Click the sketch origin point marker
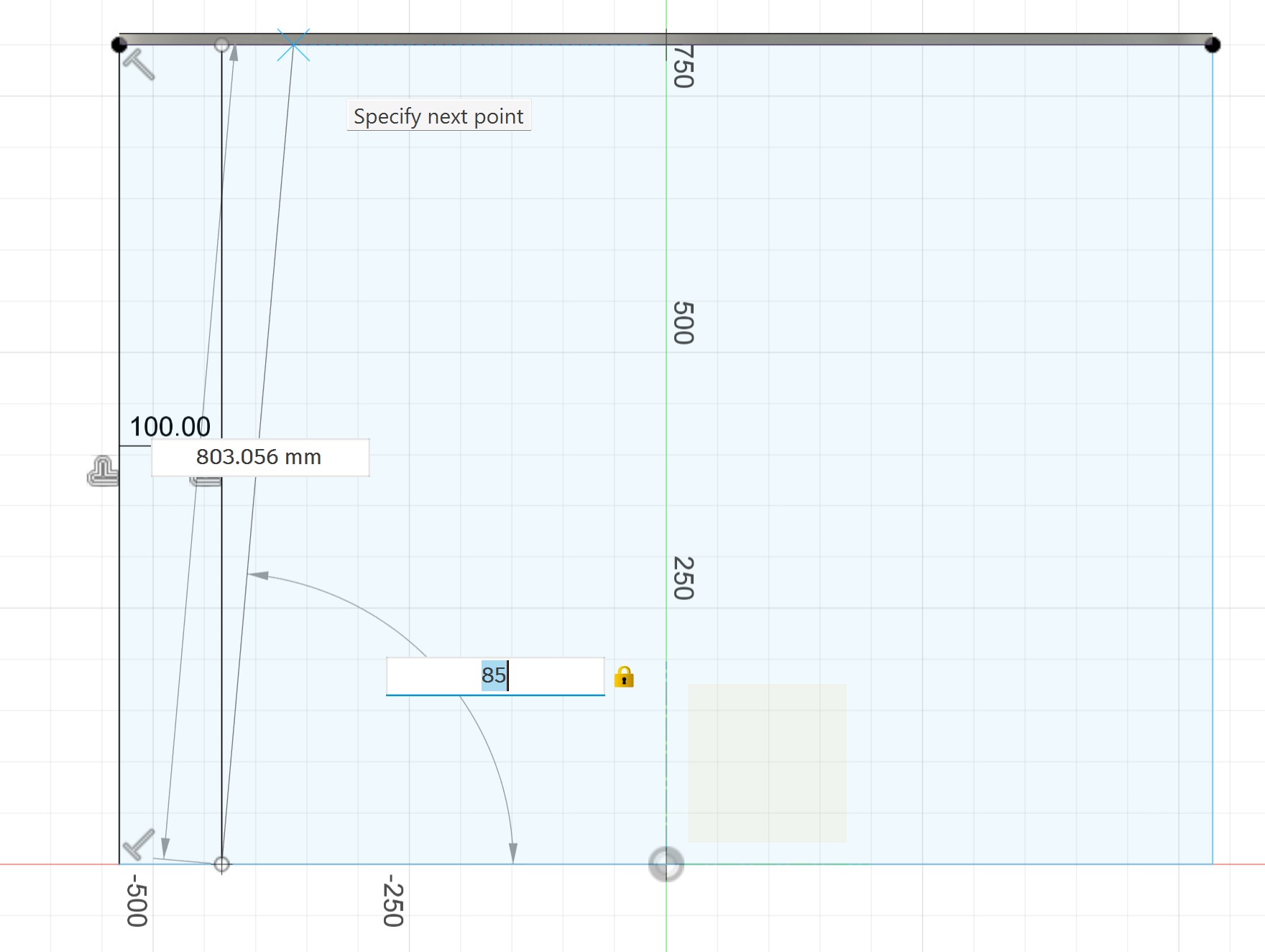The width and height of the screenshot is (1265, 952). pos(666,864)
